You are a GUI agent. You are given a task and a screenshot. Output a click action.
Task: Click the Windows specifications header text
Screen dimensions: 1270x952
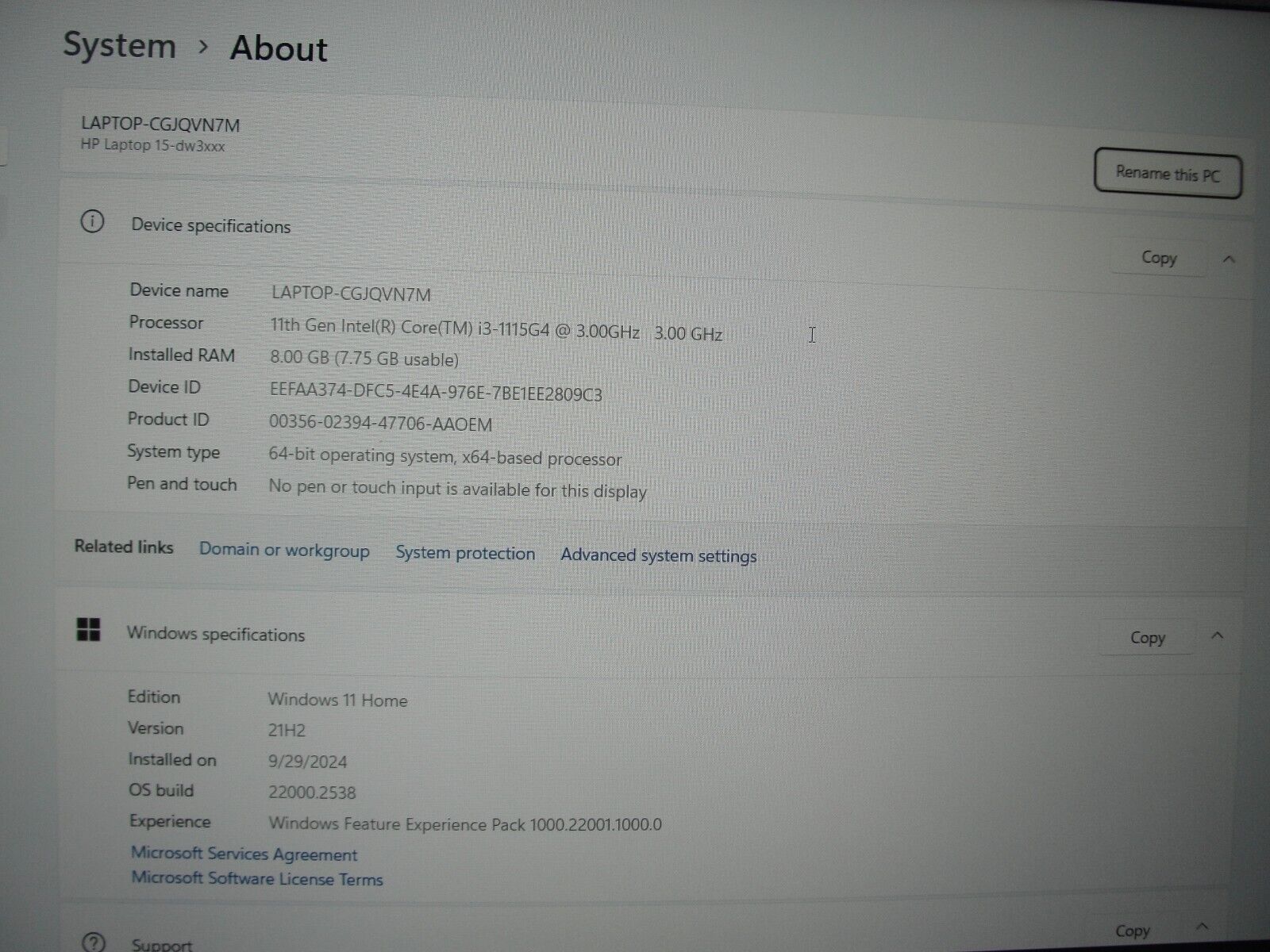click(215, 634)
